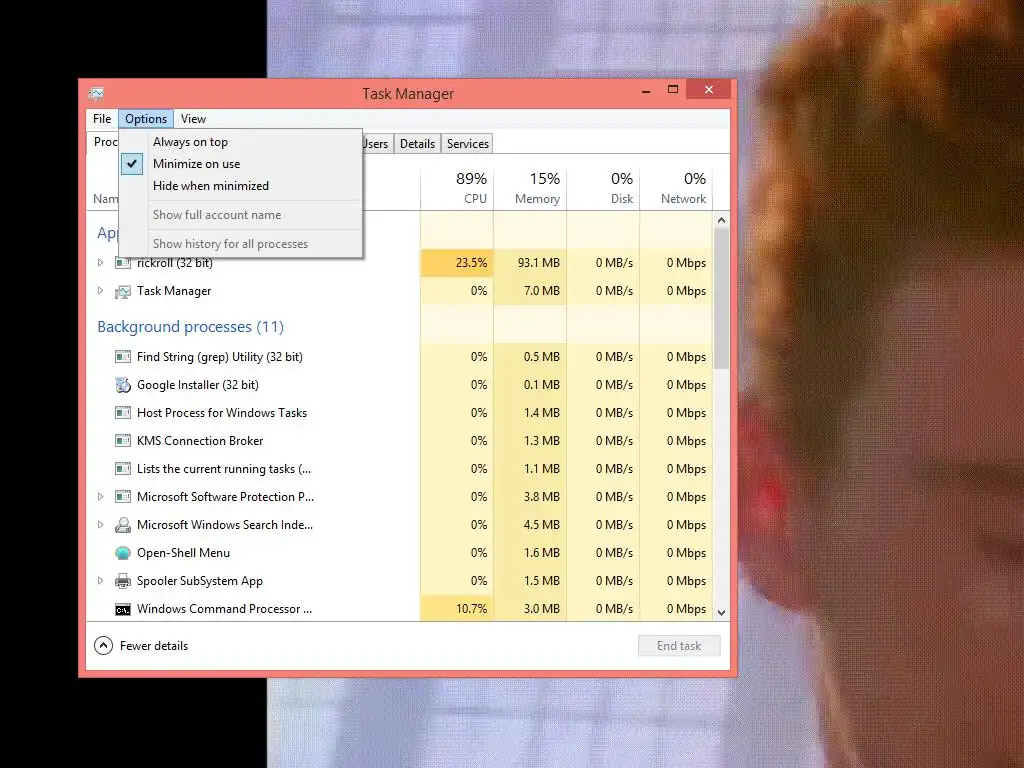Viewport: 1024px width, 768px height.
Task: Open the View menu
Action: click(x=193, y=119)
